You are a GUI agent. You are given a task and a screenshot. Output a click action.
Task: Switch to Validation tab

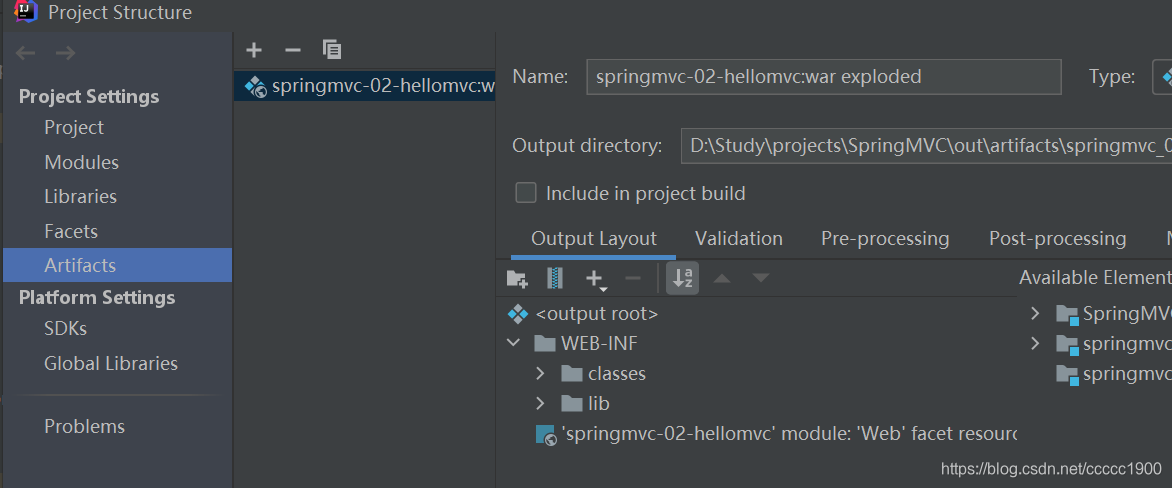(738, 238)
